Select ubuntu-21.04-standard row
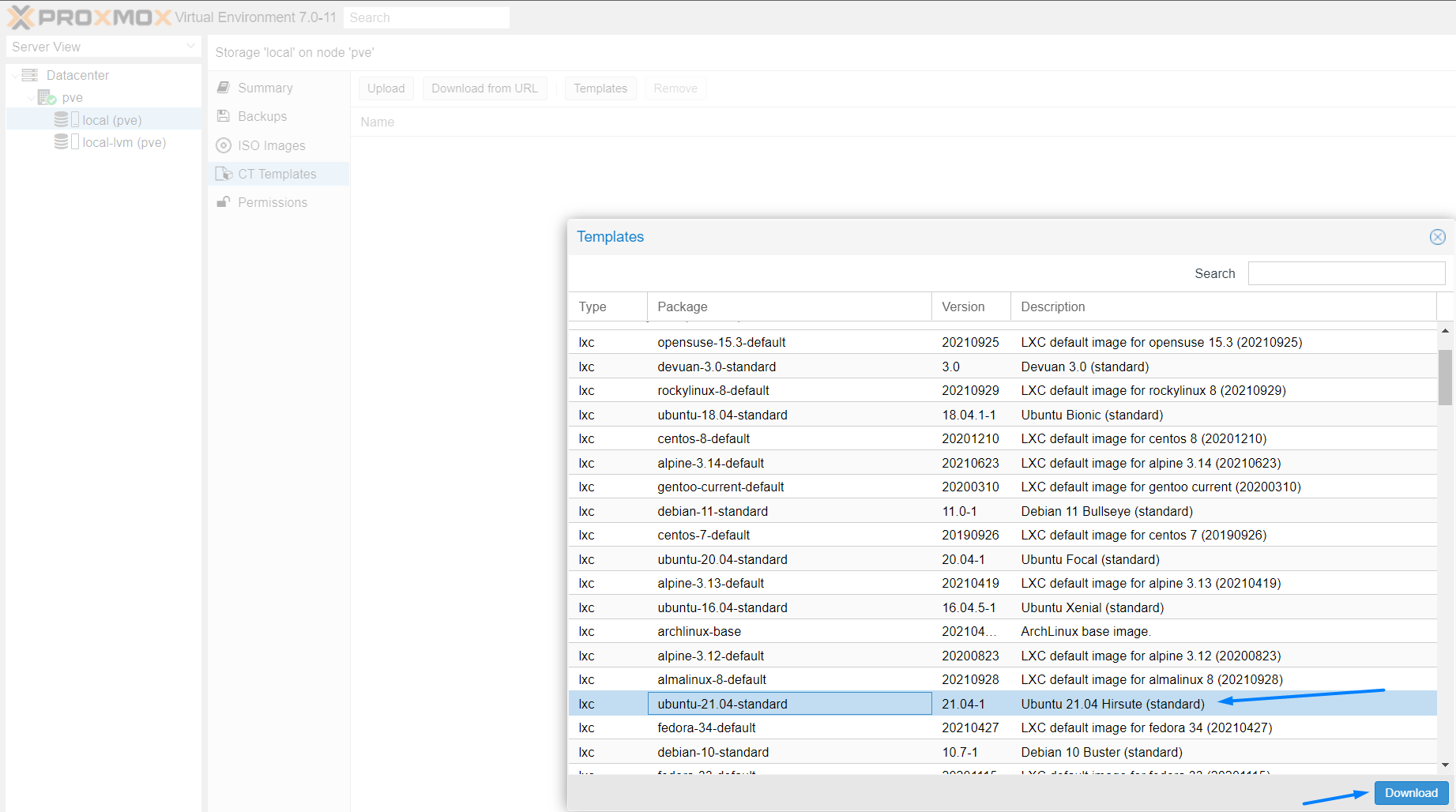The image size is (1456, 812). (x=1003, y=704)
